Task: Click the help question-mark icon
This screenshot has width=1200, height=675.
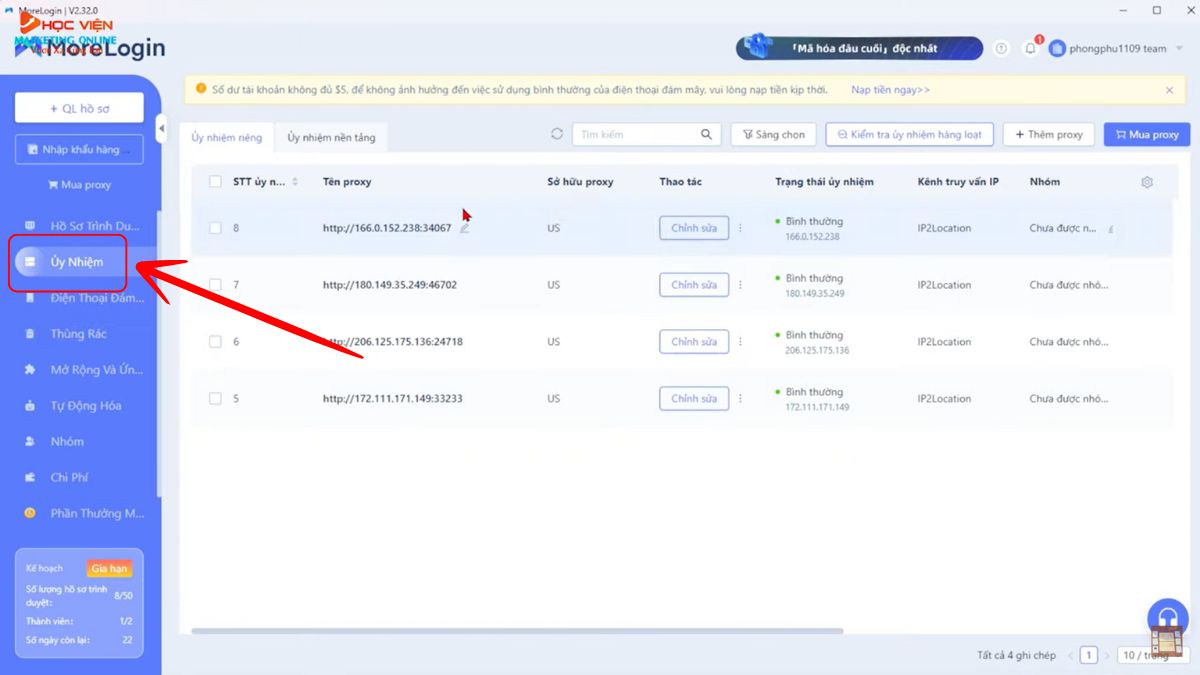Action: [1002, 48]
